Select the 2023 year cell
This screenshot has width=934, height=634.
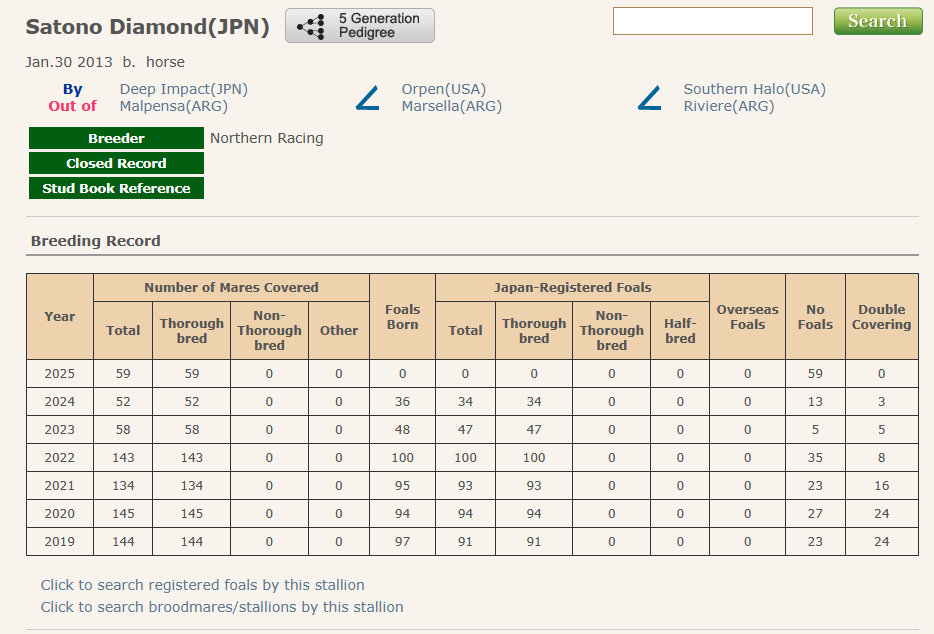(x=60, y=430)
